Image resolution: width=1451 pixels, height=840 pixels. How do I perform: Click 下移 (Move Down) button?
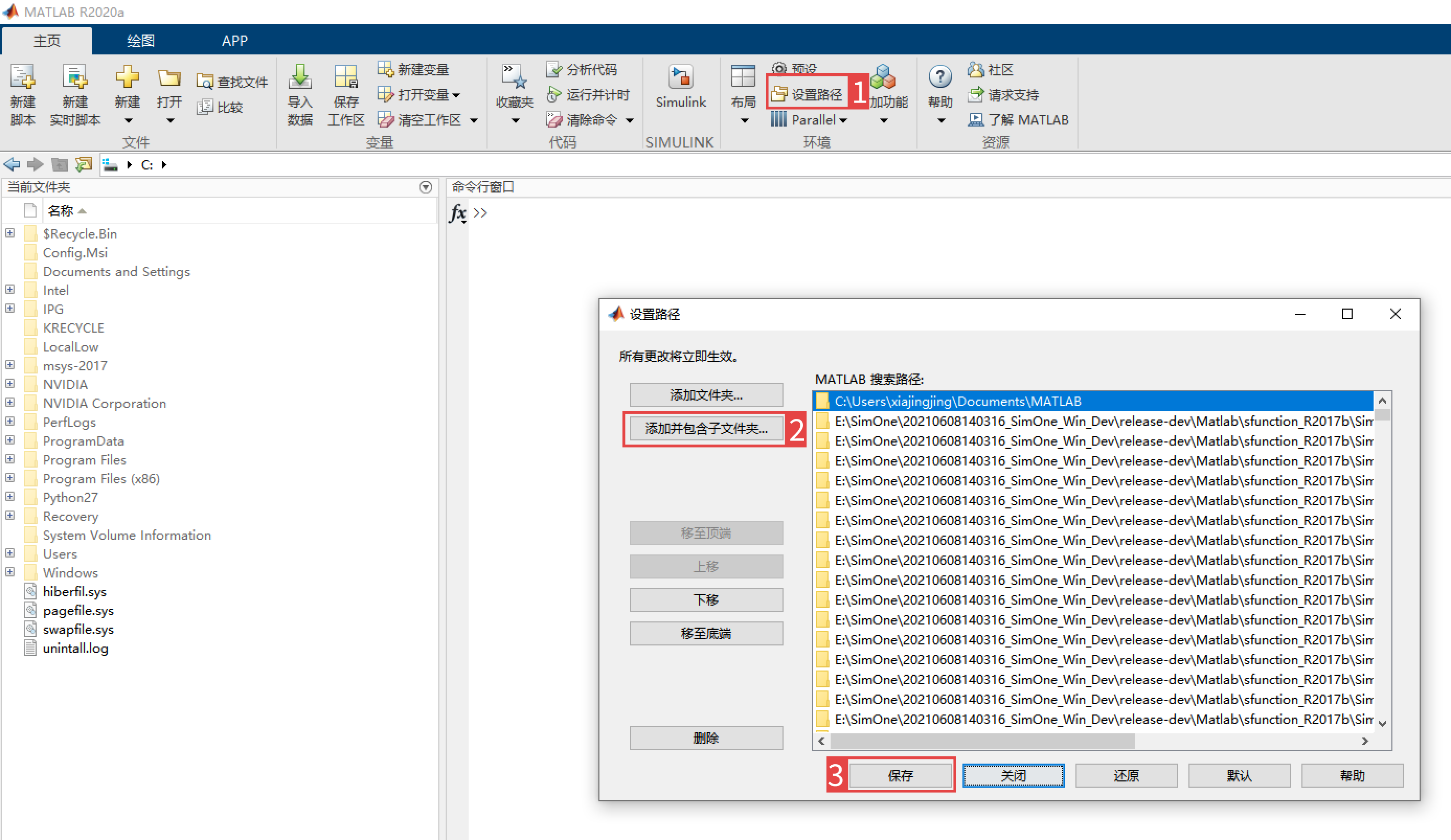[x=706, y=600]
